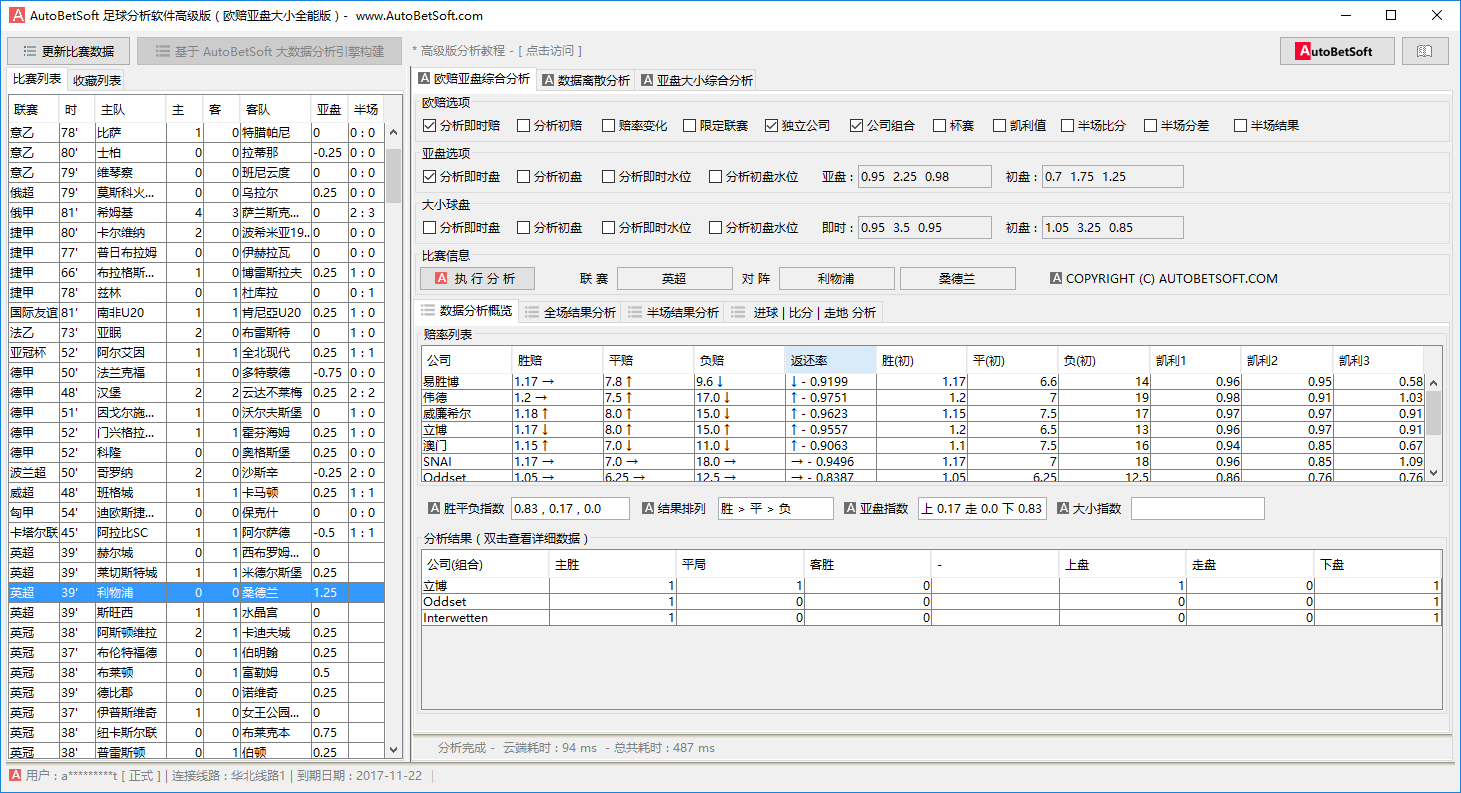Image resolution: width=1461 pixels, height=793 pixels.
Task: Select 欧赔亚盘综合分析 tab
Action: pos(475,79)
